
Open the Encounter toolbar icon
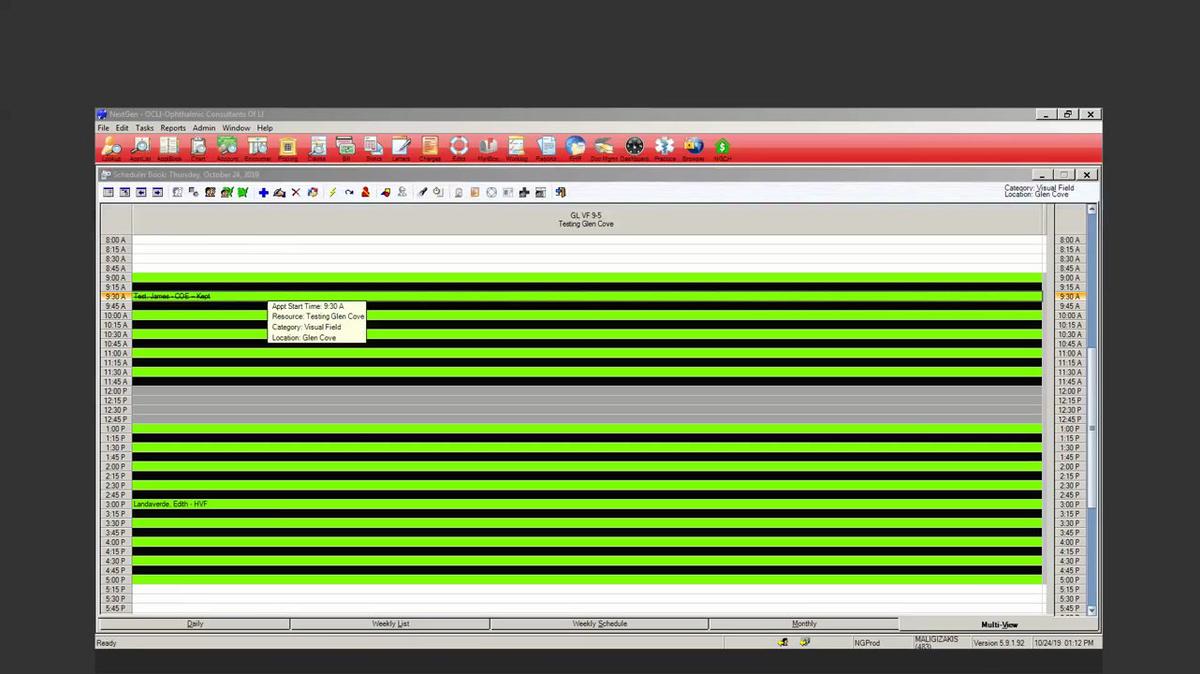coord(256,146)
